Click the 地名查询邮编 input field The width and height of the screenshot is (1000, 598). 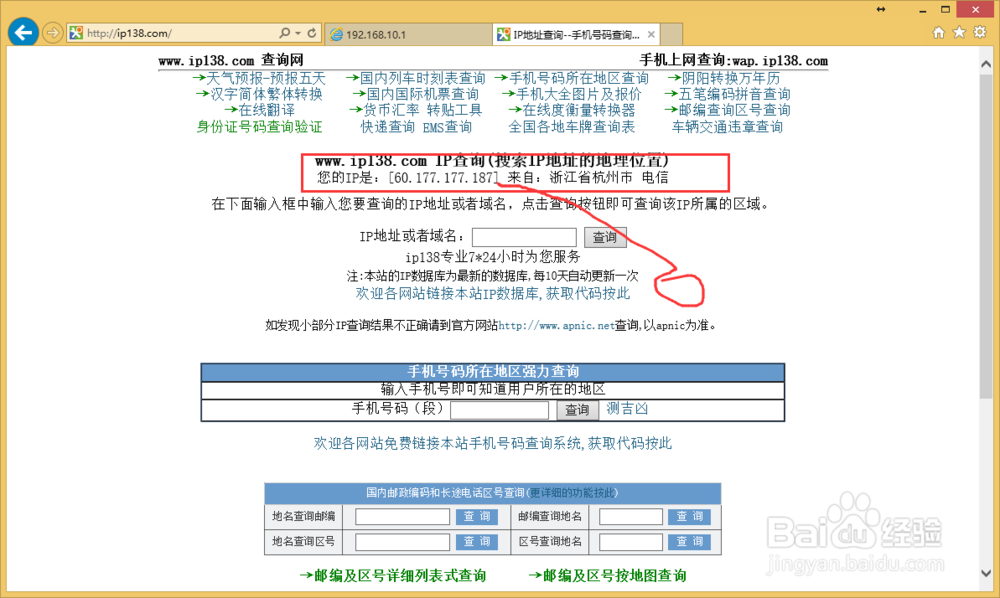coord(402,516)
